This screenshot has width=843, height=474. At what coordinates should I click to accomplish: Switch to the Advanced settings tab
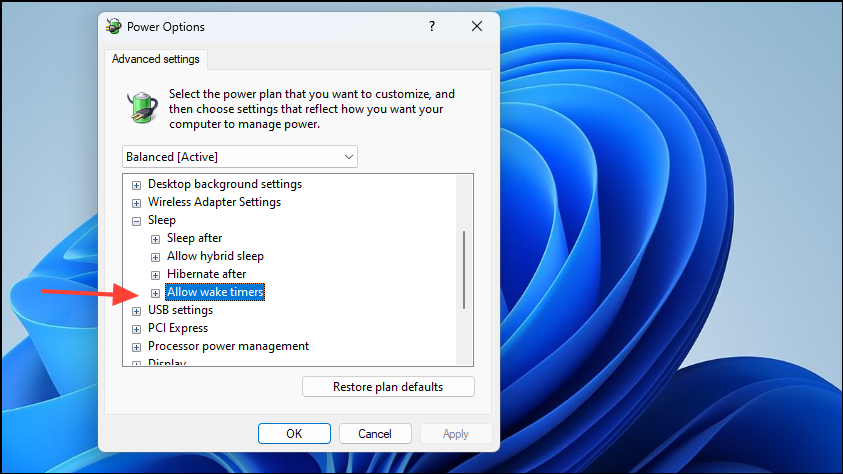(155, 59)
